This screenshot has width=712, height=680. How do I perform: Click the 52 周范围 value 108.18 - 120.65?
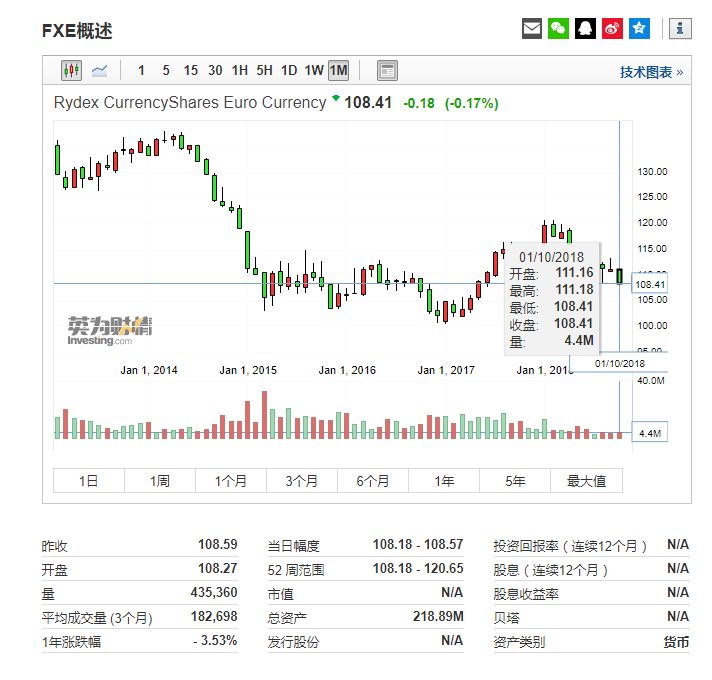(x=418, y=568)
